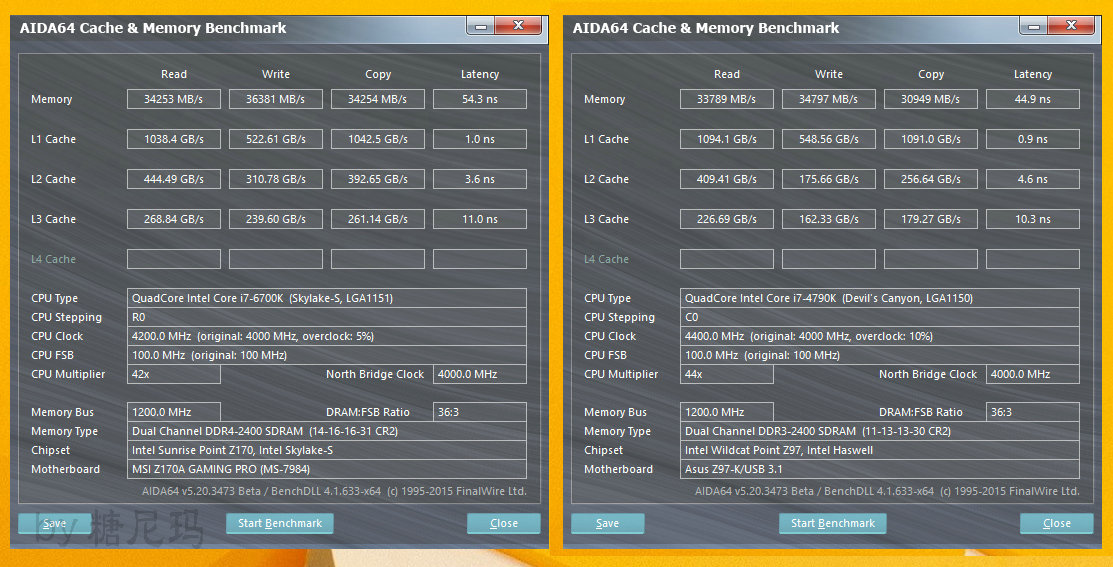The image size is (1113, 567).
Task: Click CPU Stepping field showing R0
Action: tap(327, 317)
